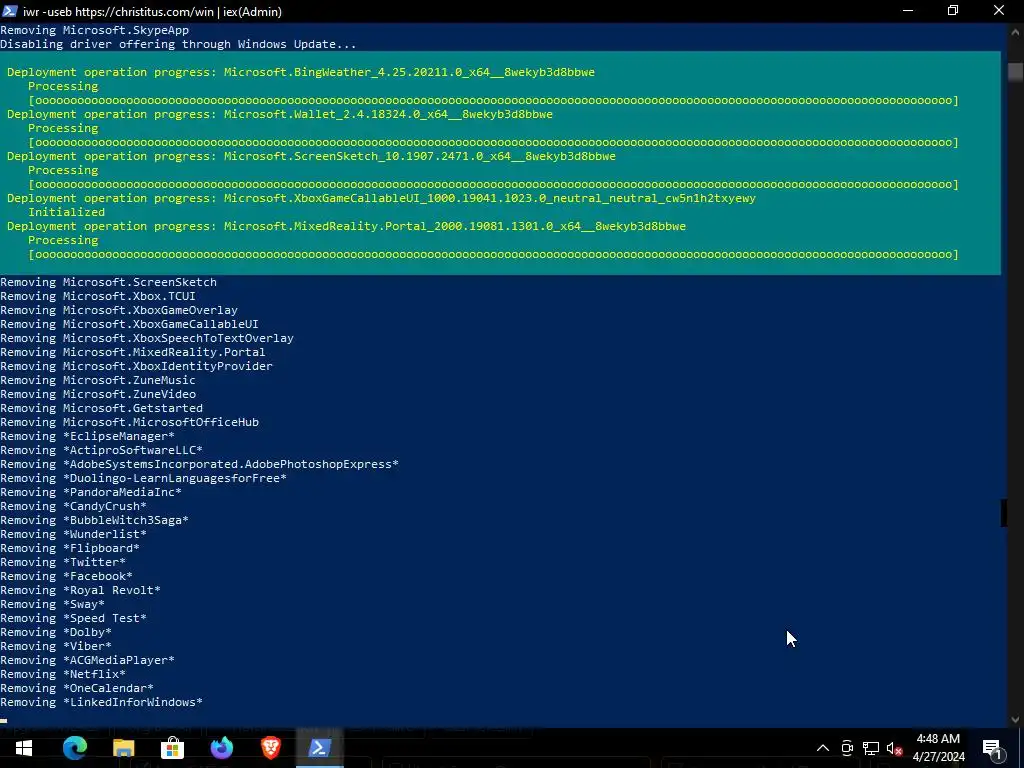Click 'Removing Microsoft.MixedReality.Portal' line
1024x768 pixels.
click(x=133, y=352)
